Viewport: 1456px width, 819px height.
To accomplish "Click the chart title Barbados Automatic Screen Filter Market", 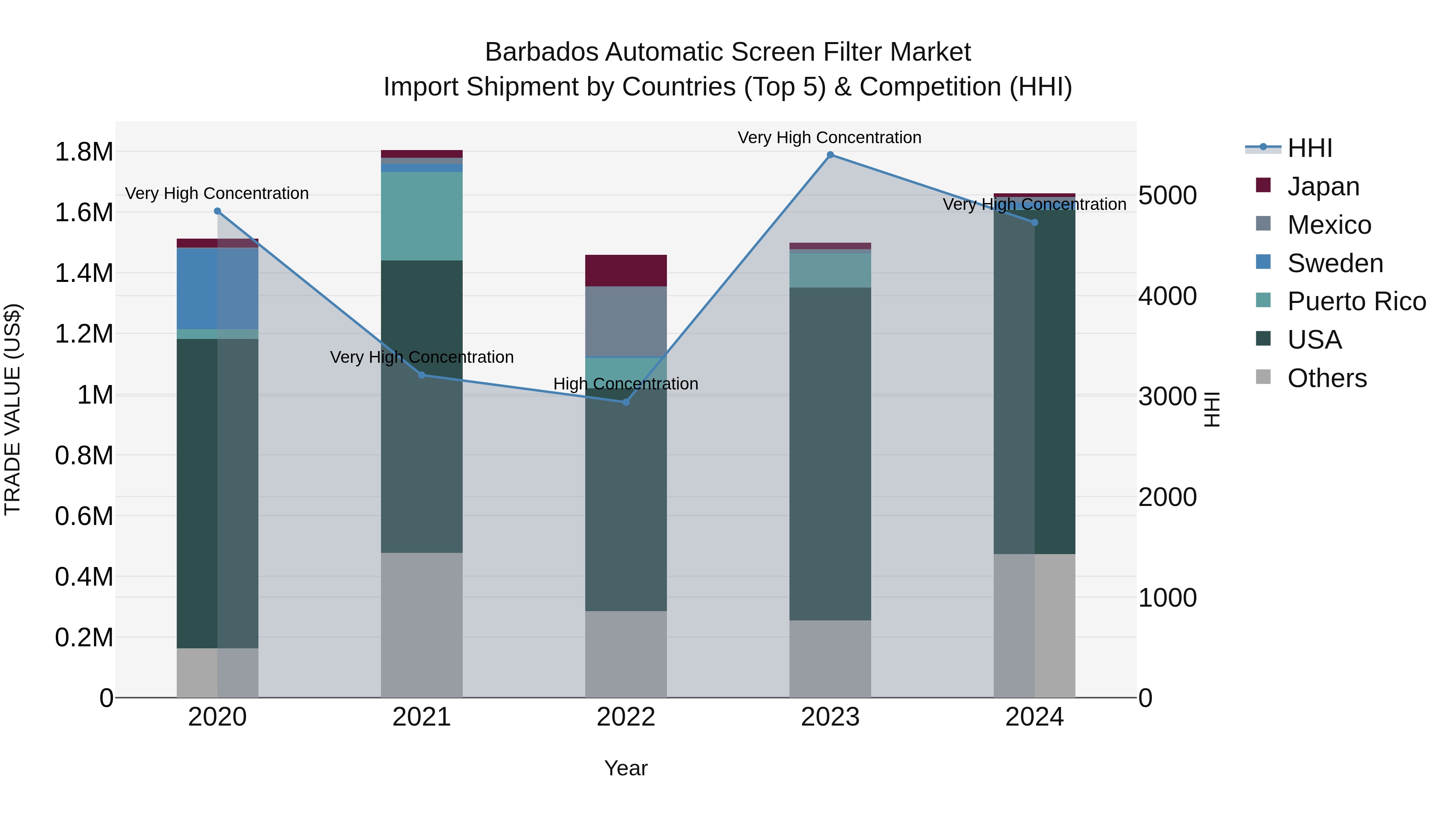I will point(728,52).
